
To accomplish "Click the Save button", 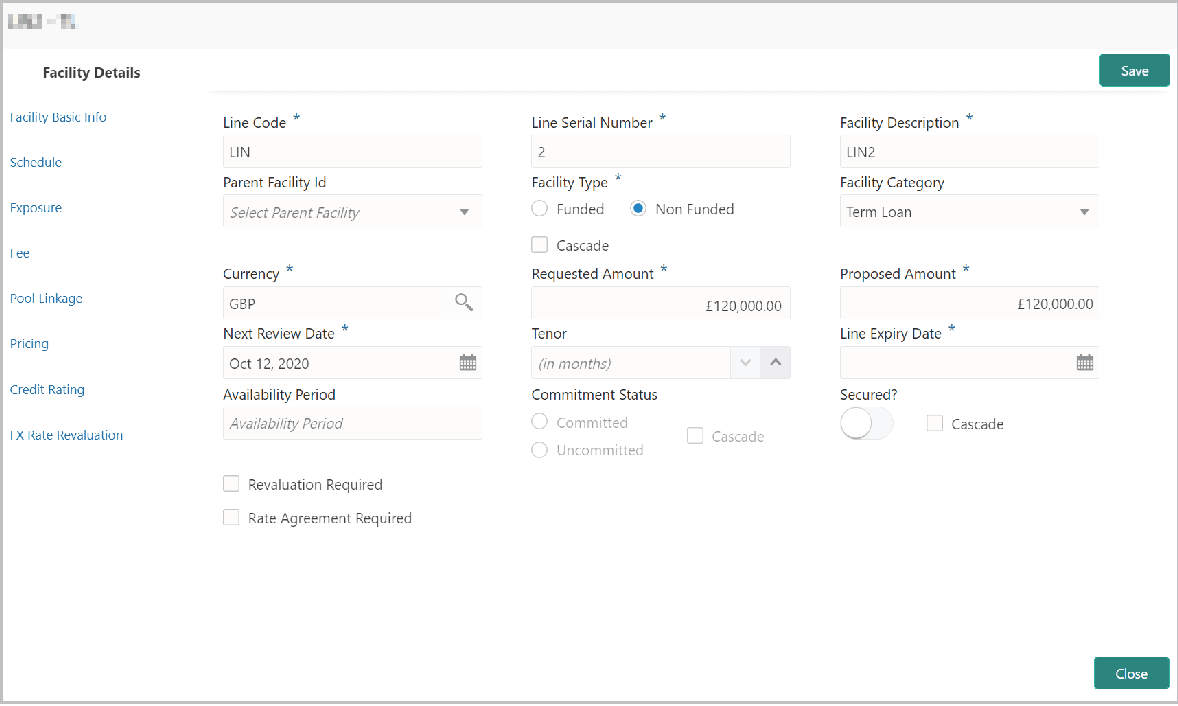I will [1134, 71].
